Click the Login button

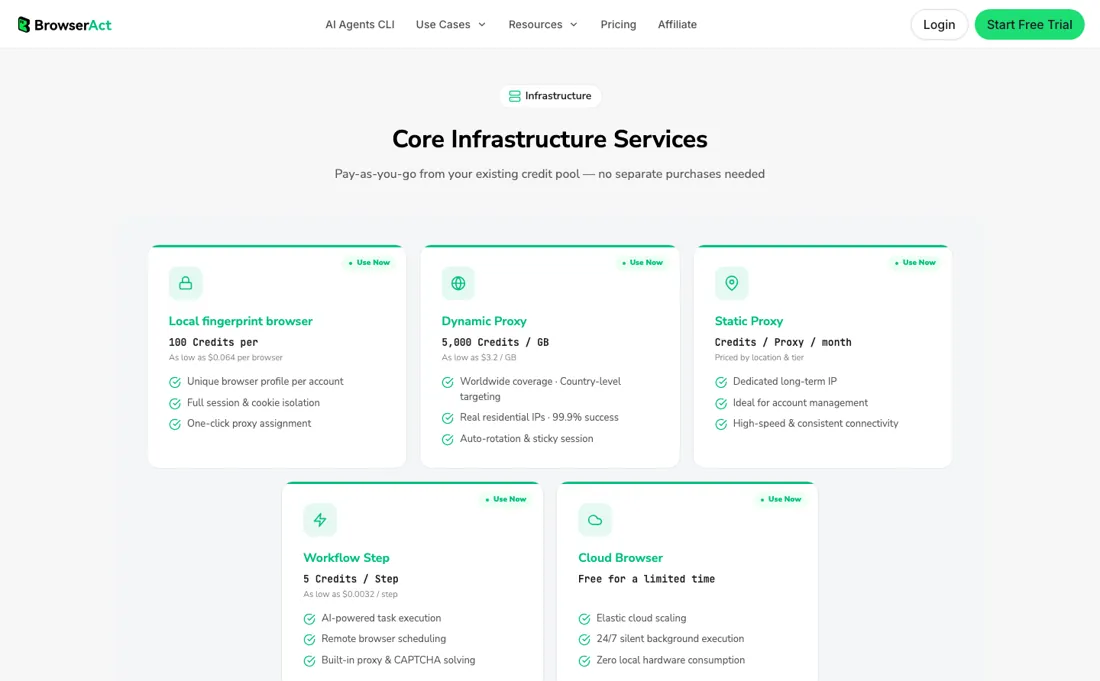click(x=939, y=25)
